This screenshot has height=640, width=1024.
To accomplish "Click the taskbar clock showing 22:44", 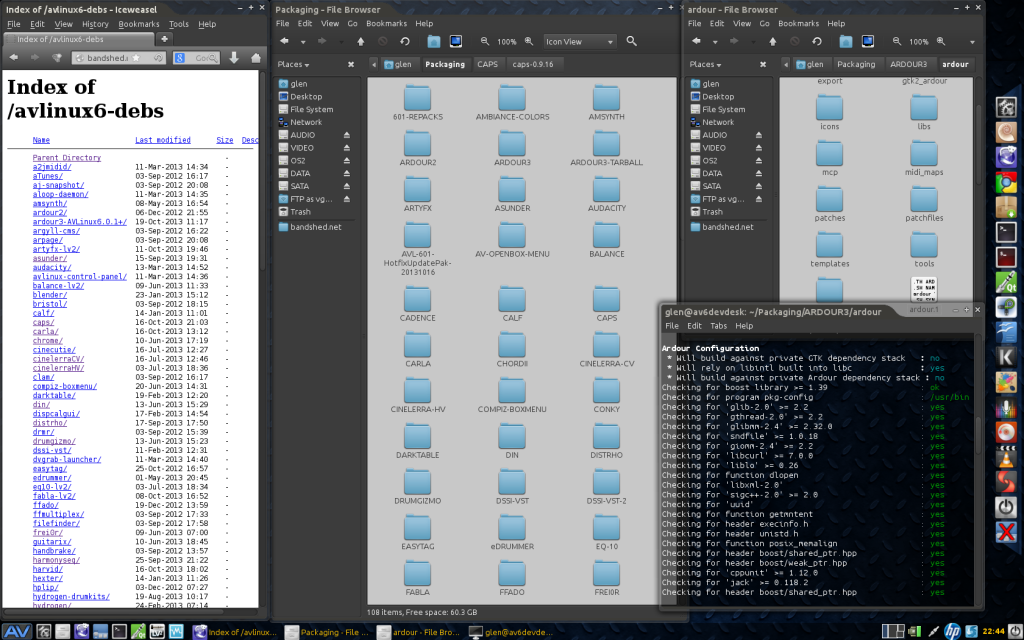I will pyautogui.click(x=993, y=632).
